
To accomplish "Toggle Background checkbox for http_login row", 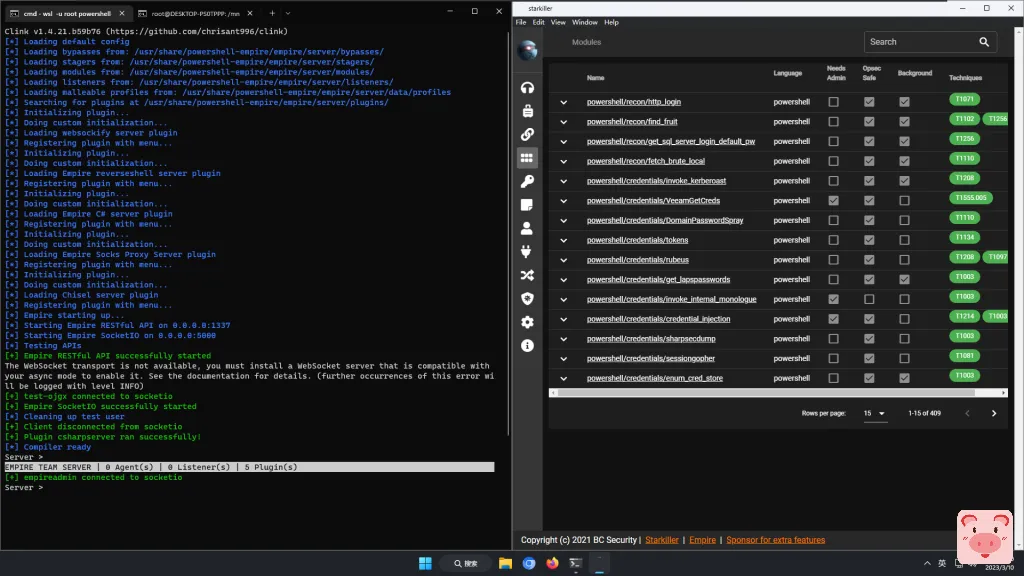I will click(904, 102).
